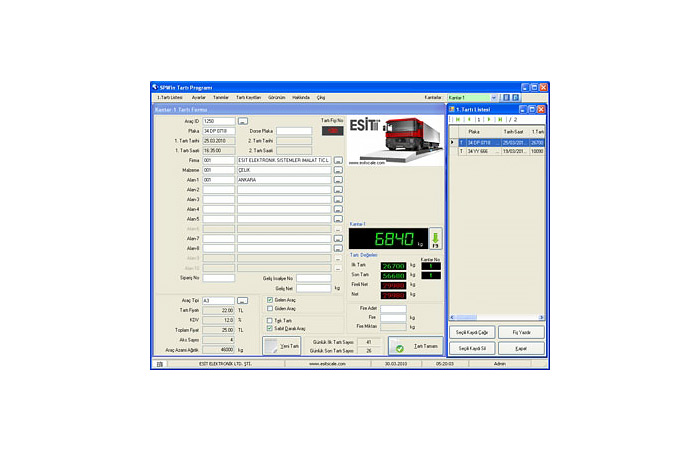
Task: Open the Tanımlar menu
Action: [221, 97]
